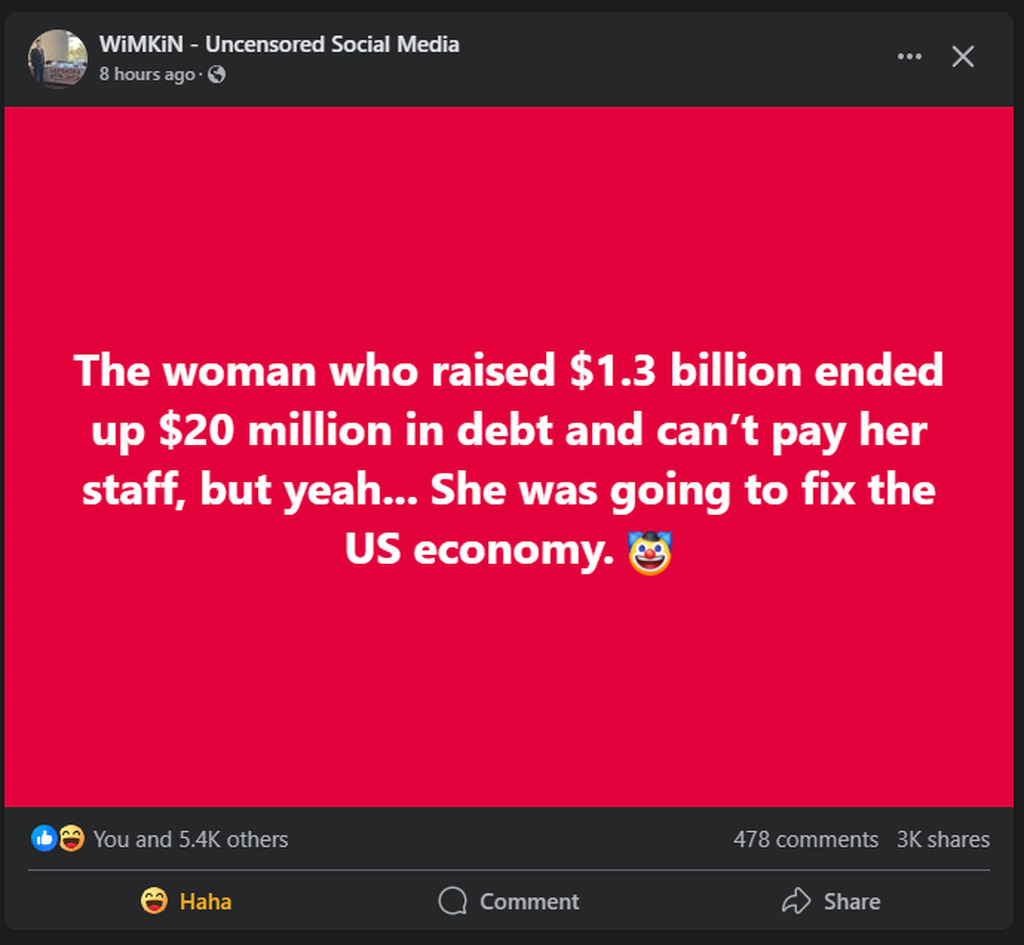Click the globe public audience icon

(216, 74)
